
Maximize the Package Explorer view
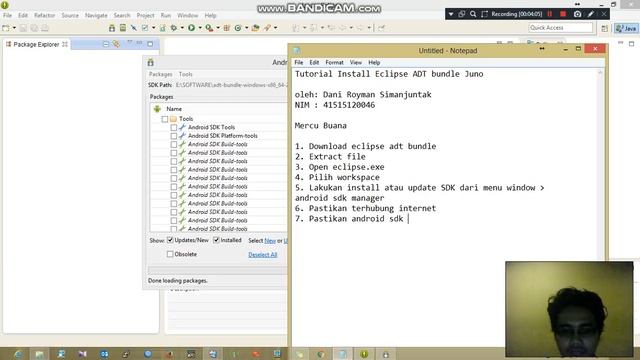coord(150,43)
